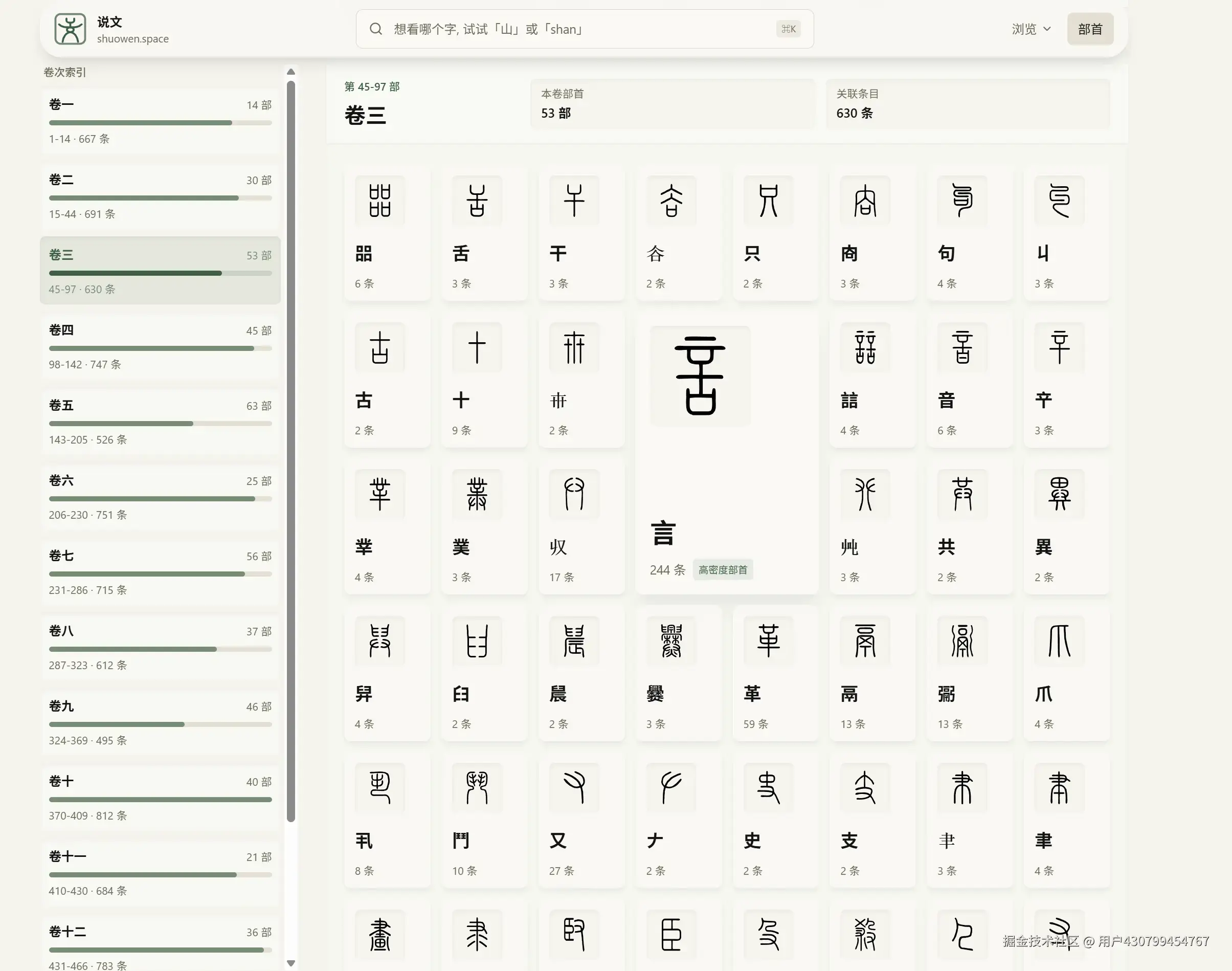This screenshot has height=971, width=1232.
Task: Focus the character search input field
Action: [x=585, y=29]
